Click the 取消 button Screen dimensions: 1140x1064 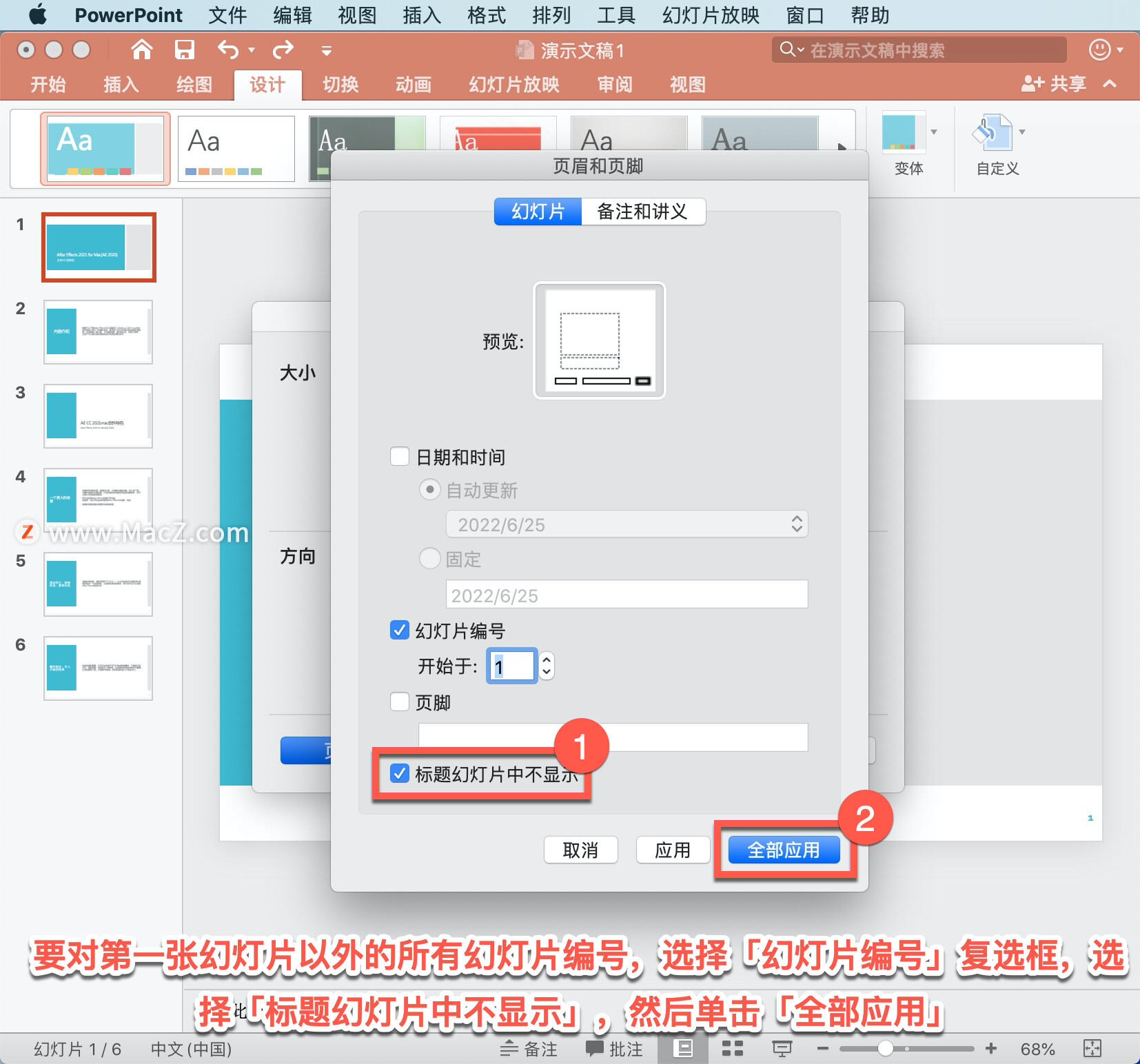pos(580,850)
